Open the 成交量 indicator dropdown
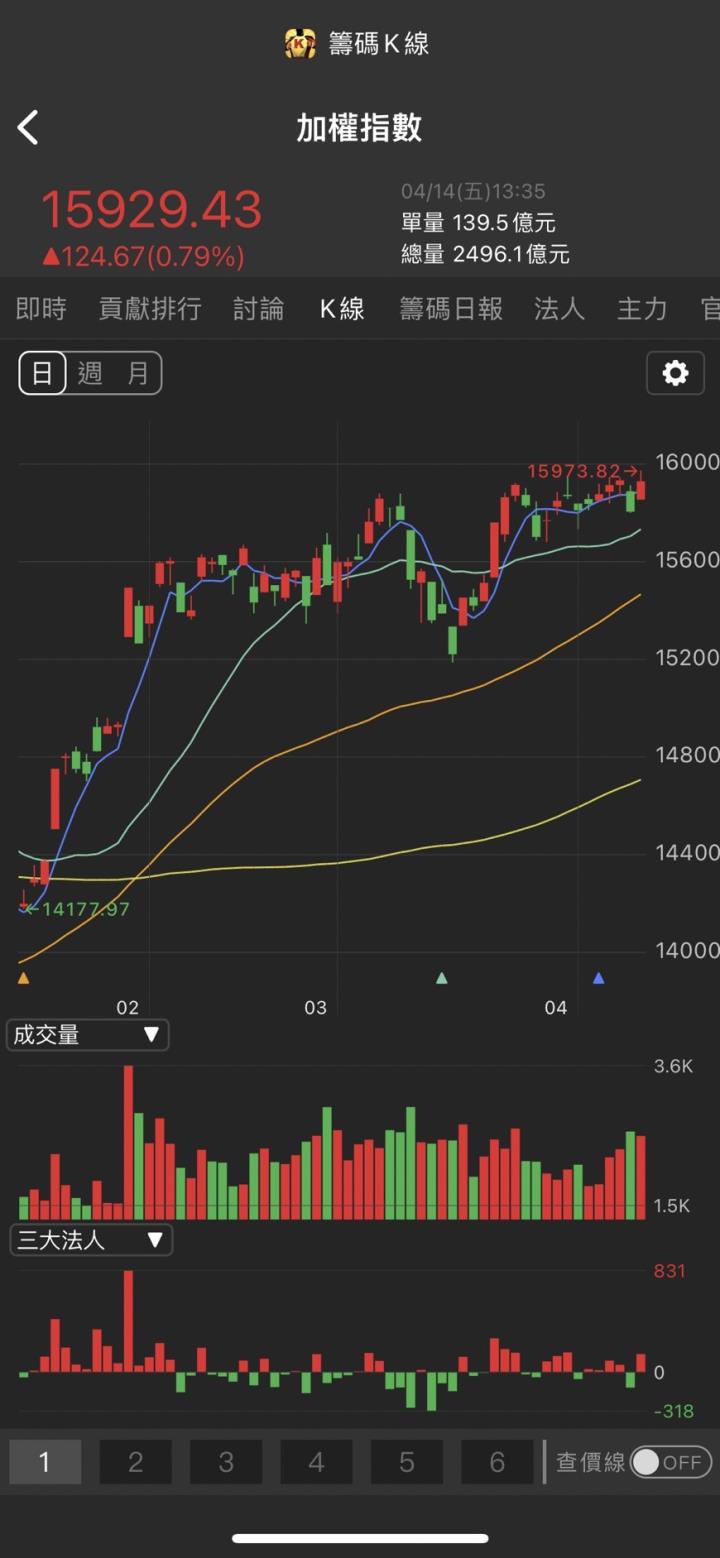This screenshot has width=720, height=1558. pyautogui.click(x=87, y=1035)
